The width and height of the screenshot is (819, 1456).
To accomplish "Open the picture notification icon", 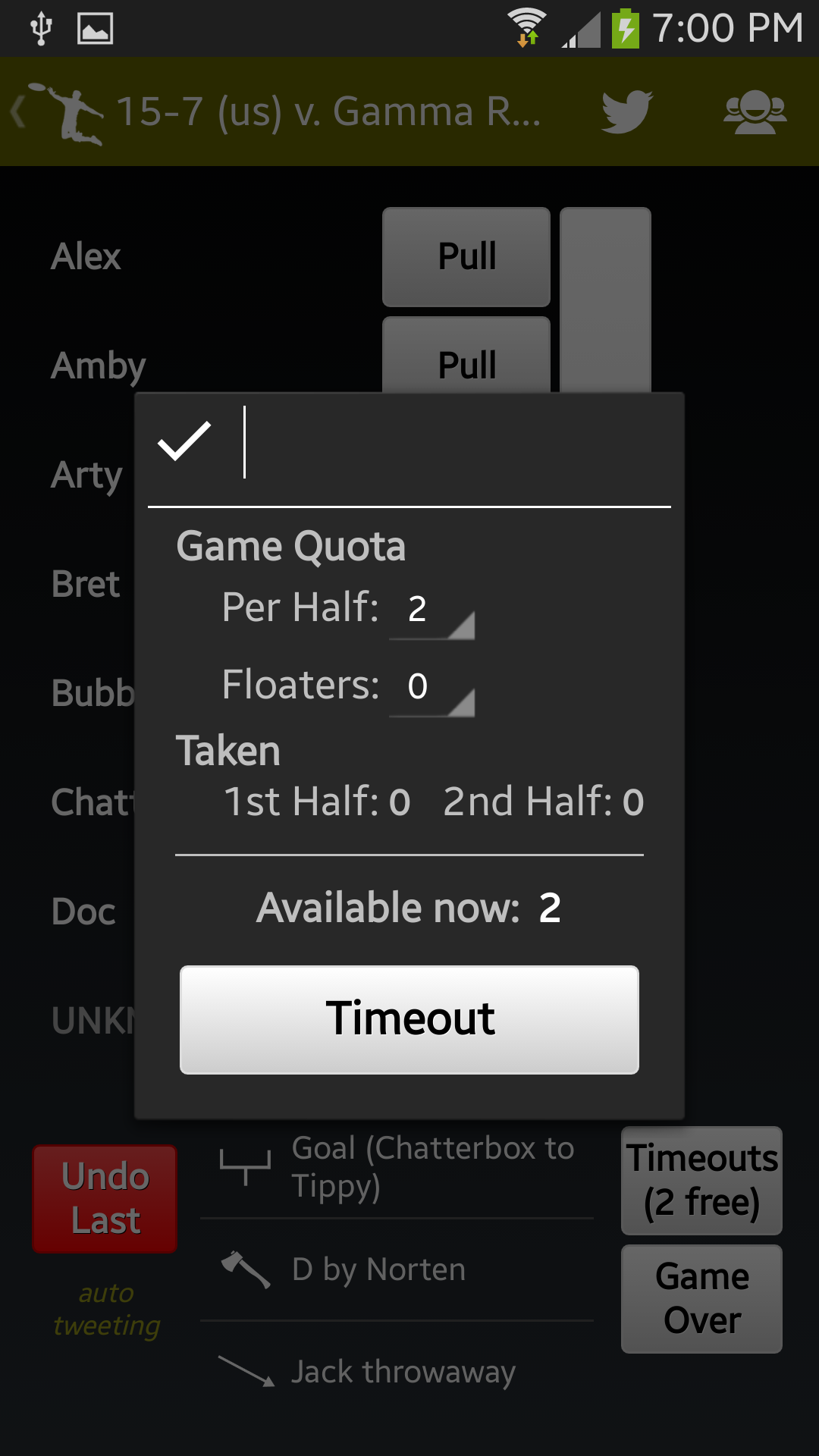I will click(96, 29).
